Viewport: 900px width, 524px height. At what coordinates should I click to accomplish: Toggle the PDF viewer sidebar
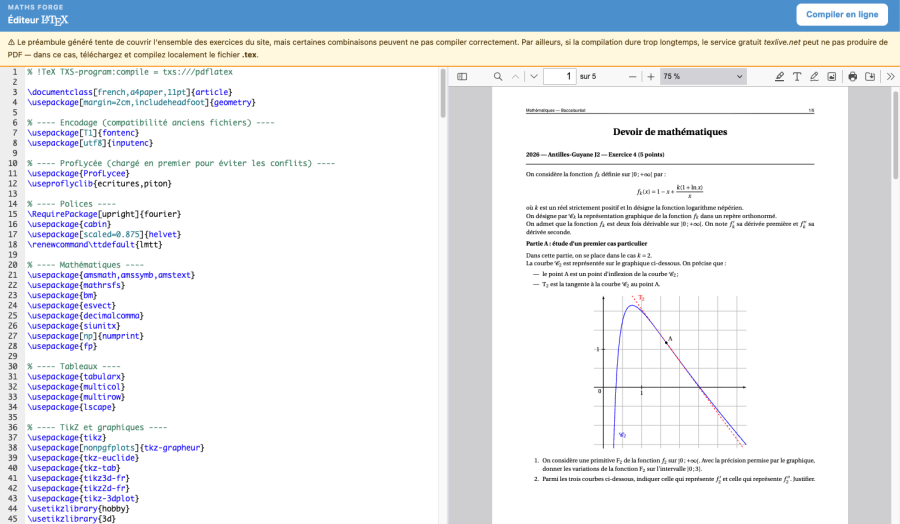coord(462,76)
